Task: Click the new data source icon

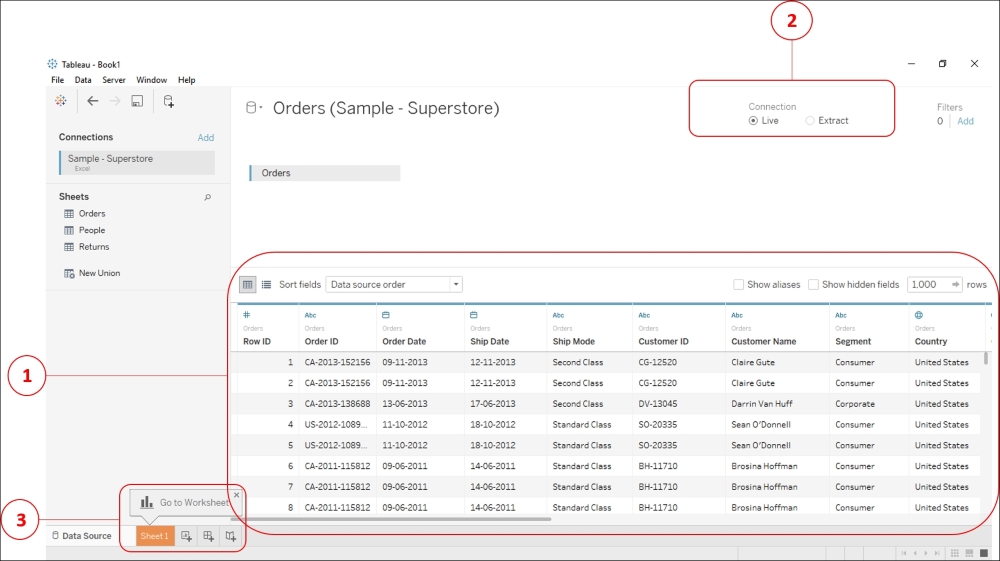Action: click(x=168, y=101)
